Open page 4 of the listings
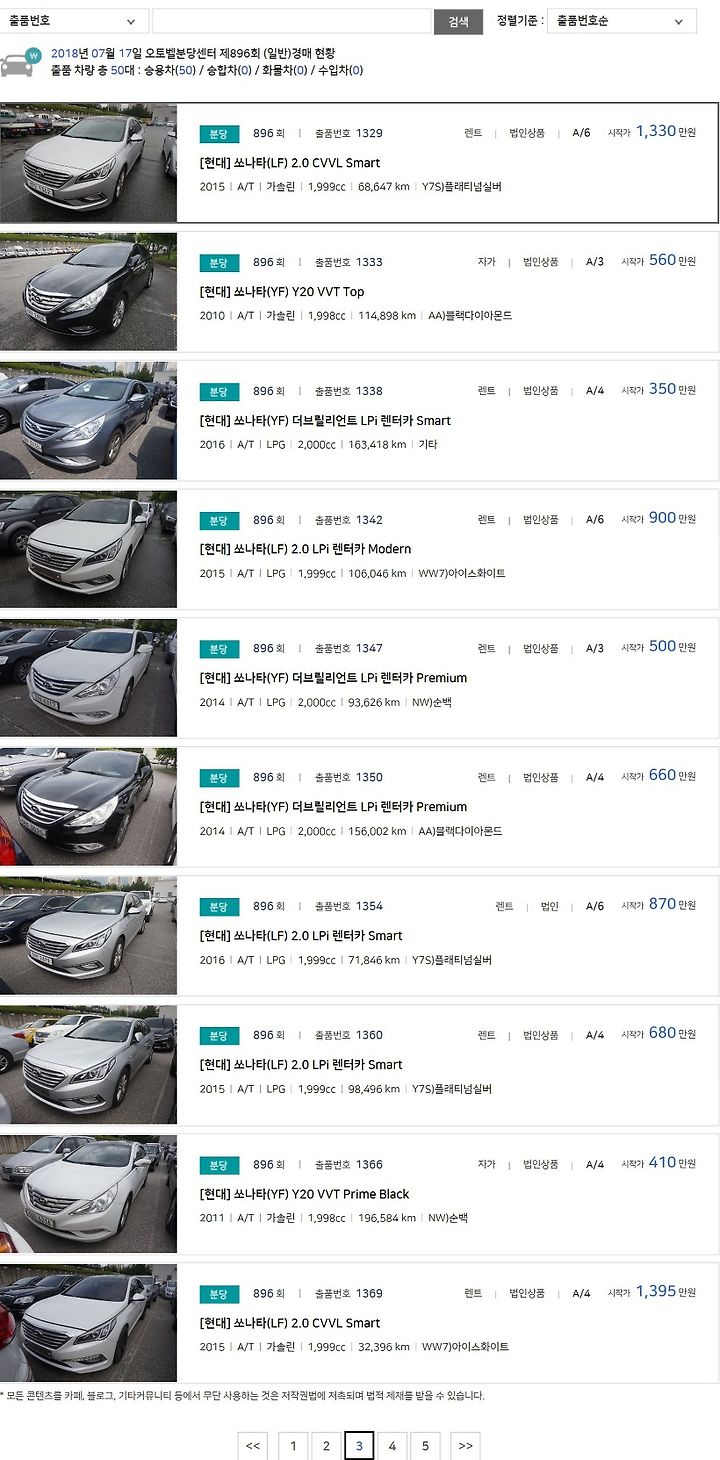The width and height of the screenshot is (720, 1460). click(x=392, y=1446)
